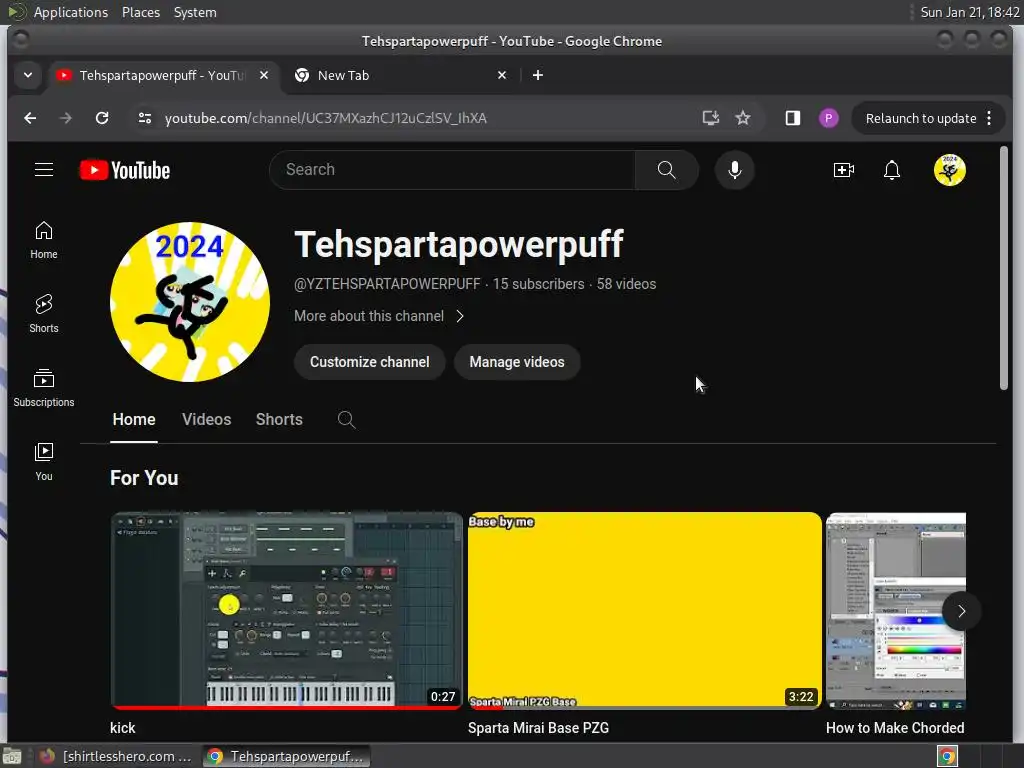Image resolution: width=1024 pixels, height=768 pixels.
Task: Select the channel Home tab
Action: tap(134, 419)
